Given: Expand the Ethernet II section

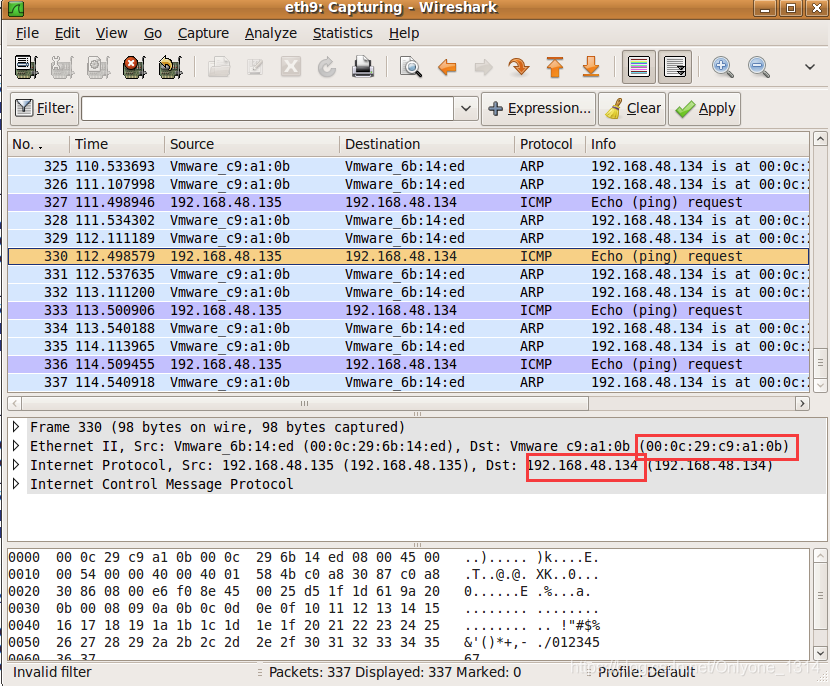Looking at the screenshot, I should click(16, 445).
